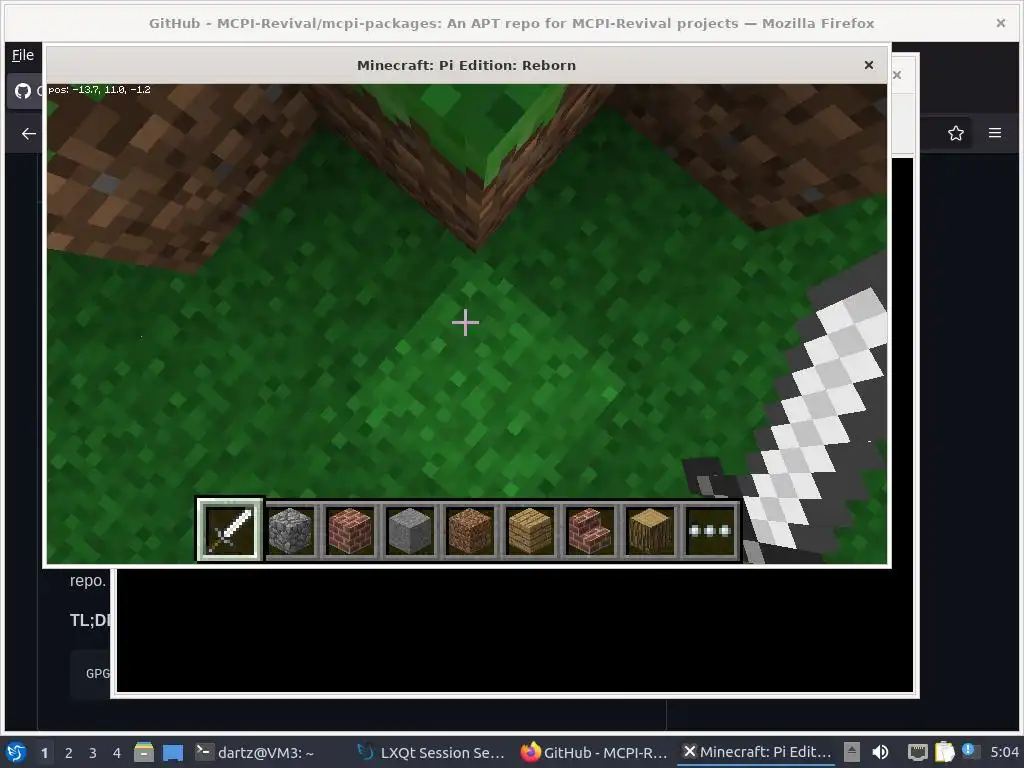1024x768 pixels.
Task: Open Firefox hamburger application menu
Action: [x=995, y=133]
